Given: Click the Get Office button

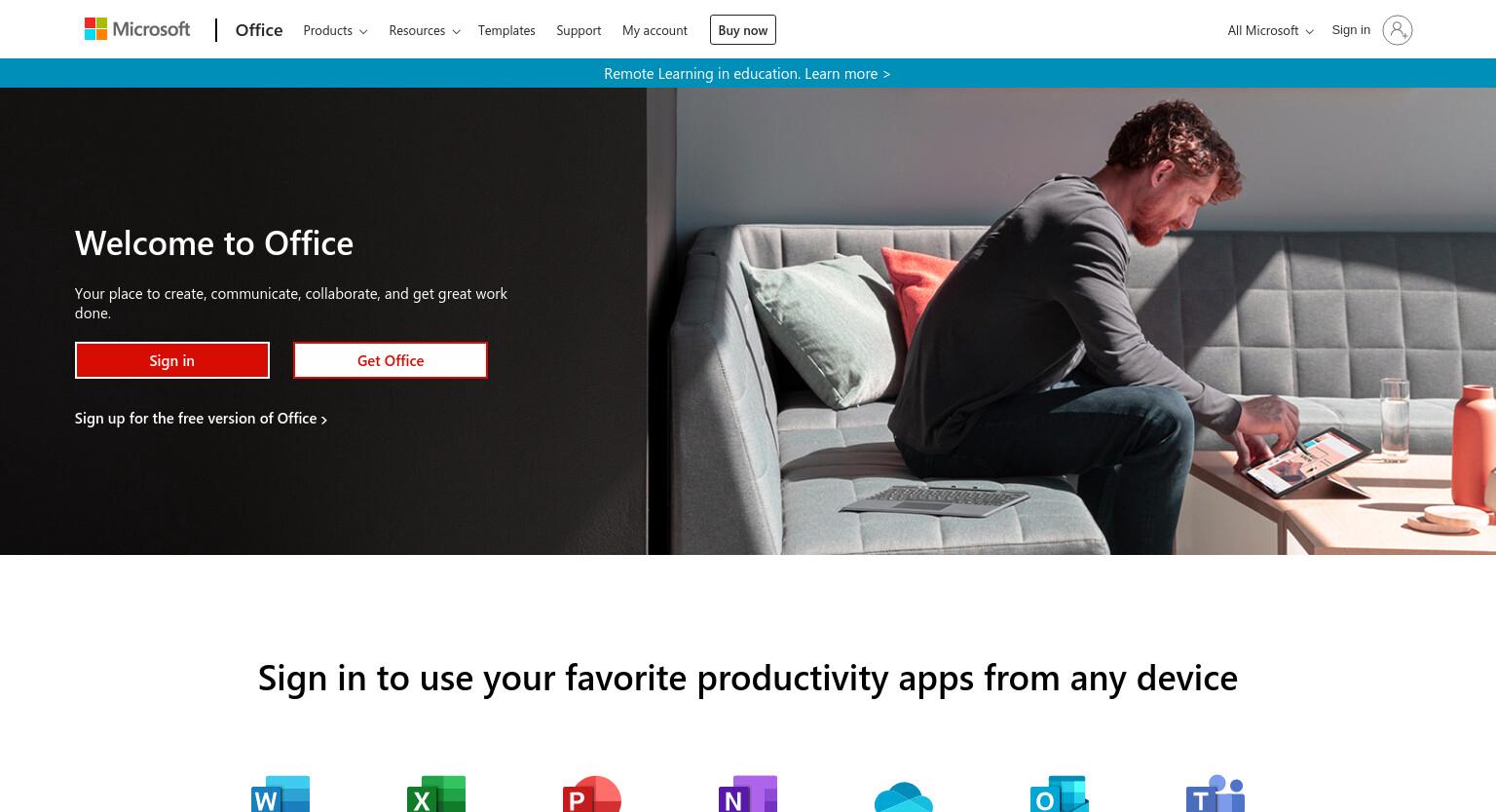Looking at the screenshot, I should (x=391, y=360).
